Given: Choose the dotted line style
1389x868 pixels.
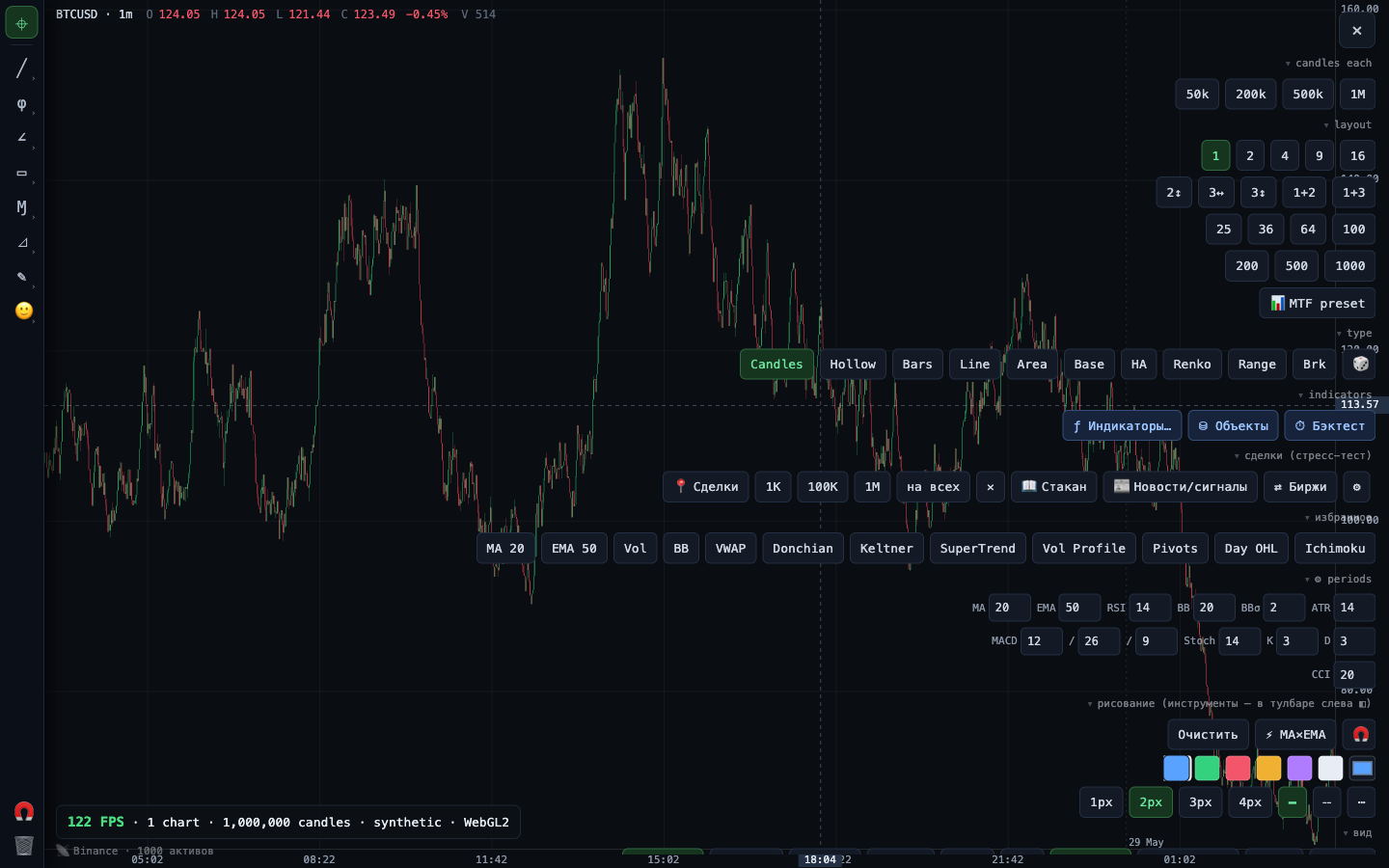Looking at the screenshot, I should pos(1361,802).
